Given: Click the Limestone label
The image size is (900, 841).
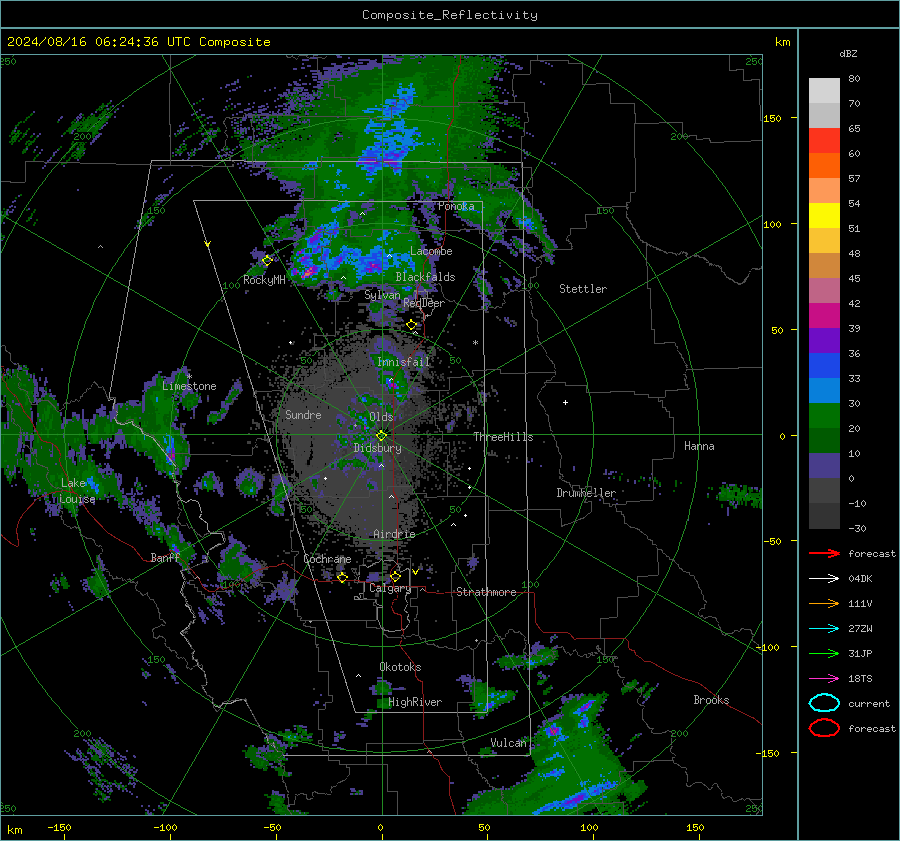Looking at the screenshot, I should (189, 386).
